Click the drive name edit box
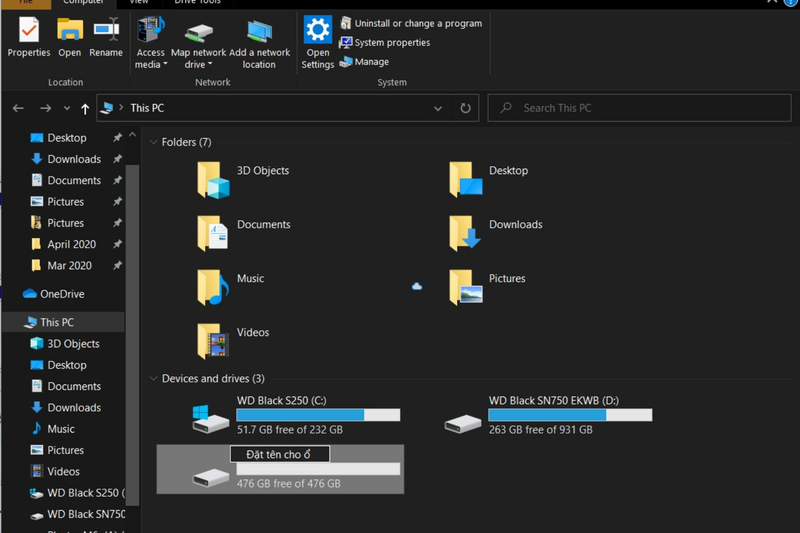 point(280,454)
